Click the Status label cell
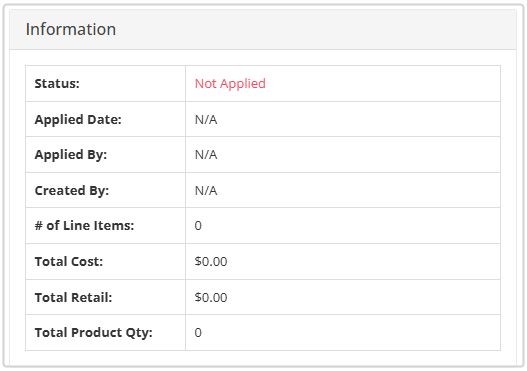 click(106, 84)
